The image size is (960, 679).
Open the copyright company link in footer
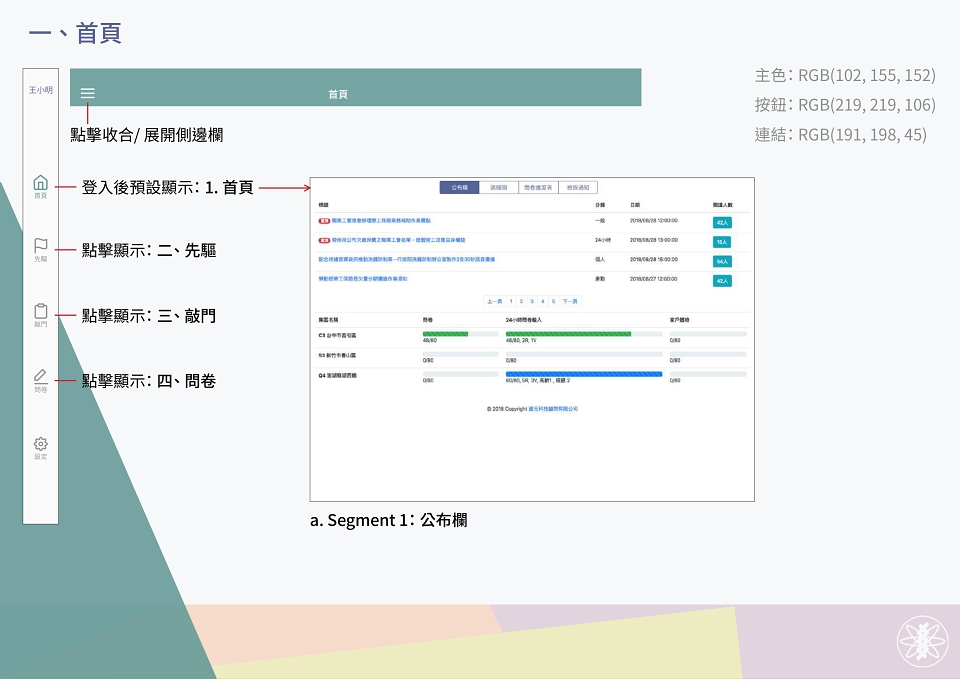pyautogui.click(x=553, y=409)
